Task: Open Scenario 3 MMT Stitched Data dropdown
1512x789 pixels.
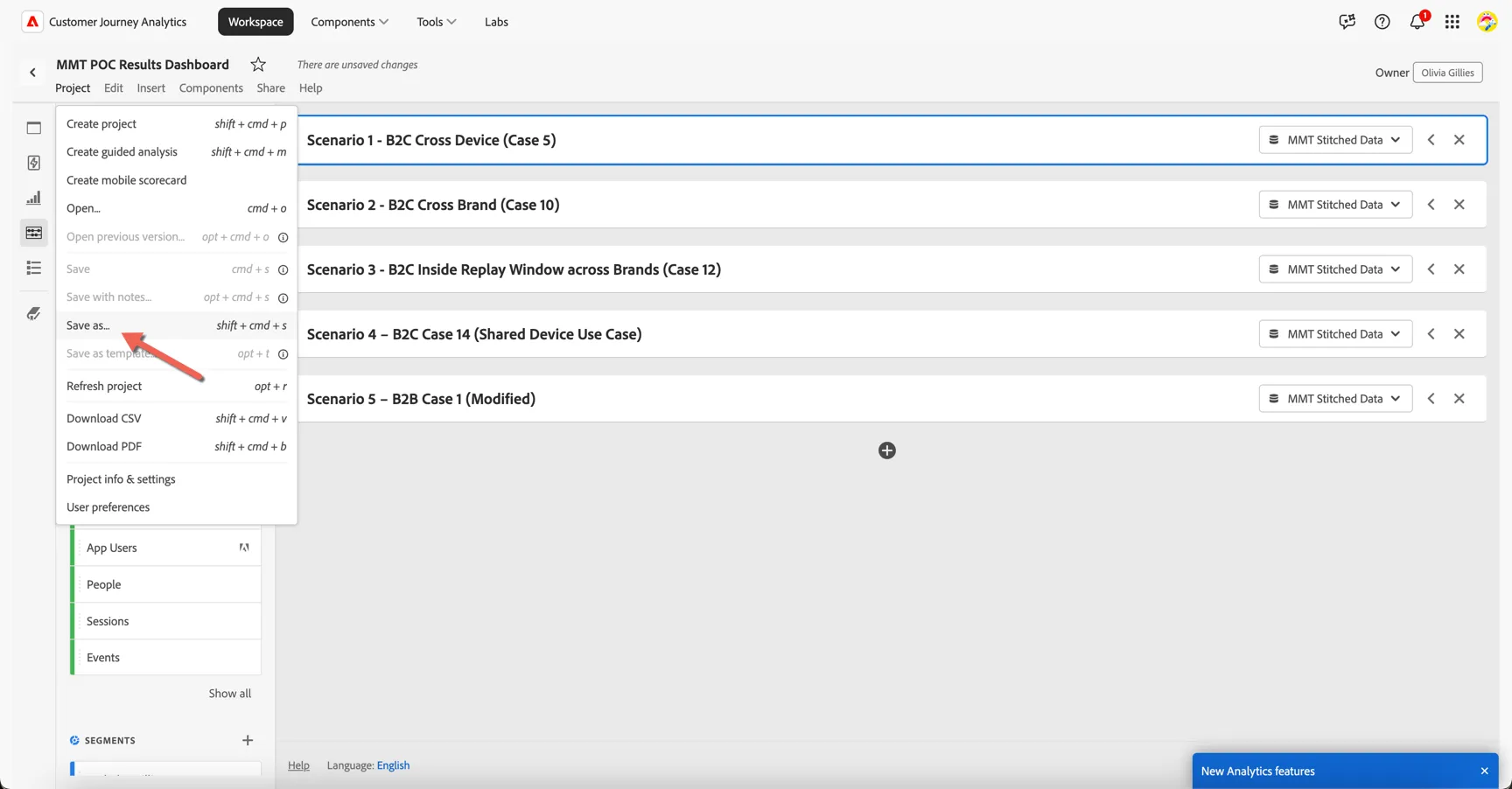Action: [1335, 269]
